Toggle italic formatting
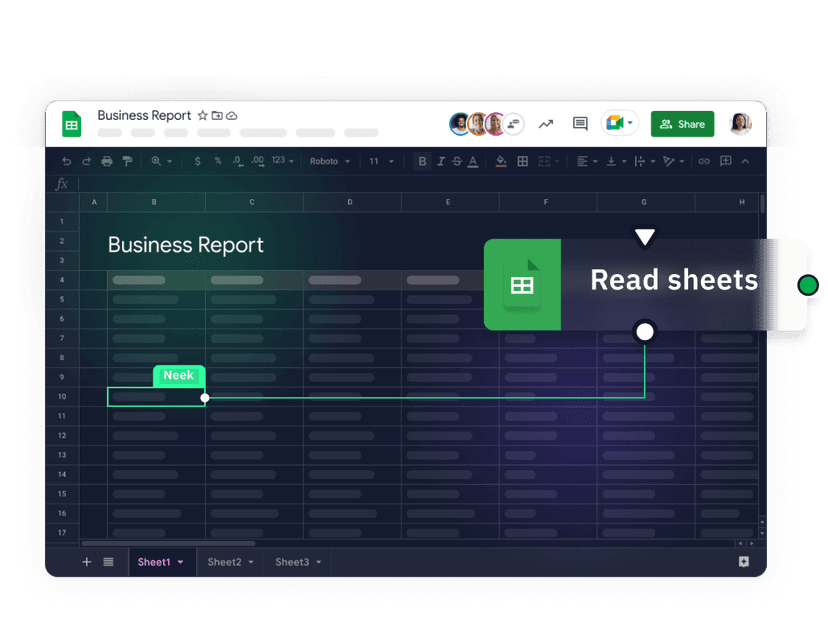Viewport: 828px width, 643px height. pyautogui.click(x=440, y=161)
